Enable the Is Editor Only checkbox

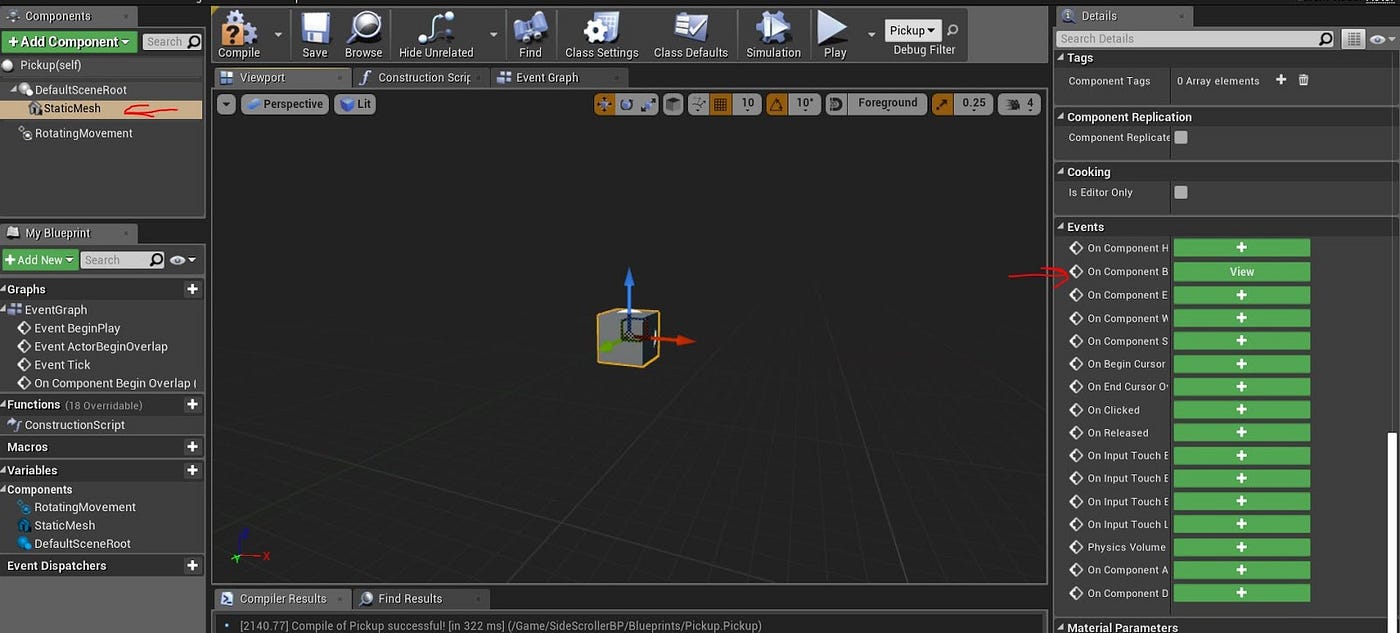click(x=1181, y=192)
